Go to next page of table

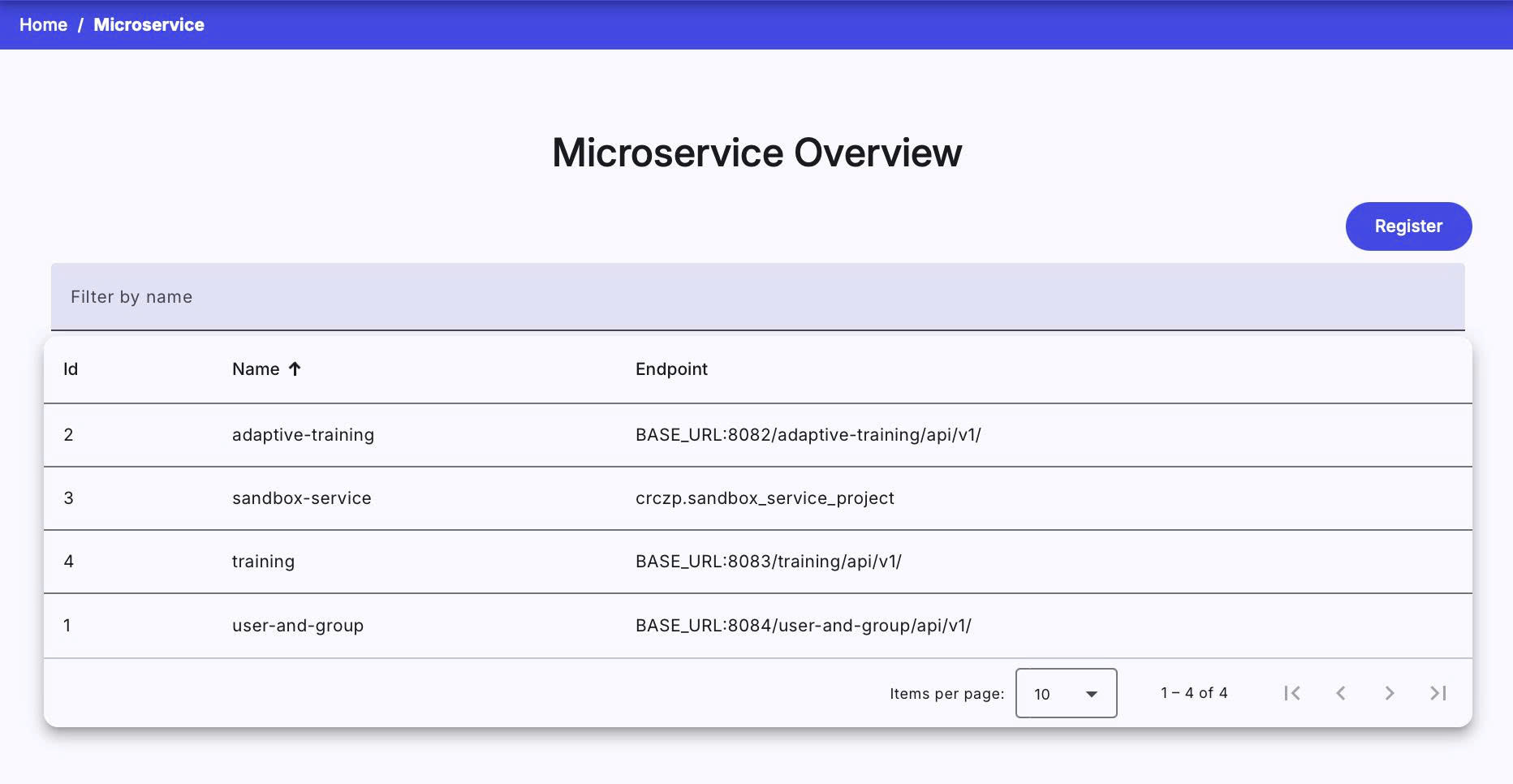click(1390, 693)
